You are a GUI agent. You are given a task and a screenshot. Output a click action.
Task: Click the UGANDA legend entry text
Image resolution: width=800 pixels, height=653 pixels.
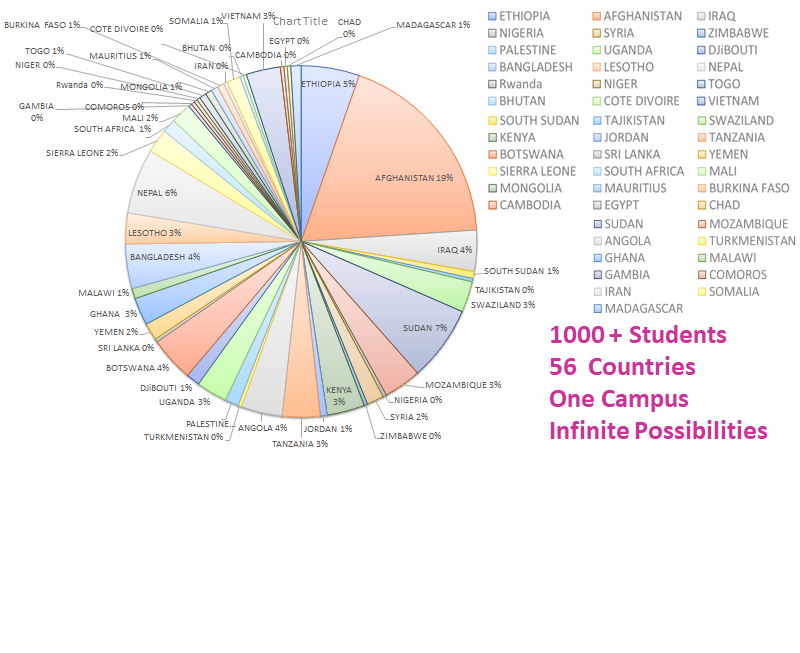pyautogui.click(x=628, y=50)
